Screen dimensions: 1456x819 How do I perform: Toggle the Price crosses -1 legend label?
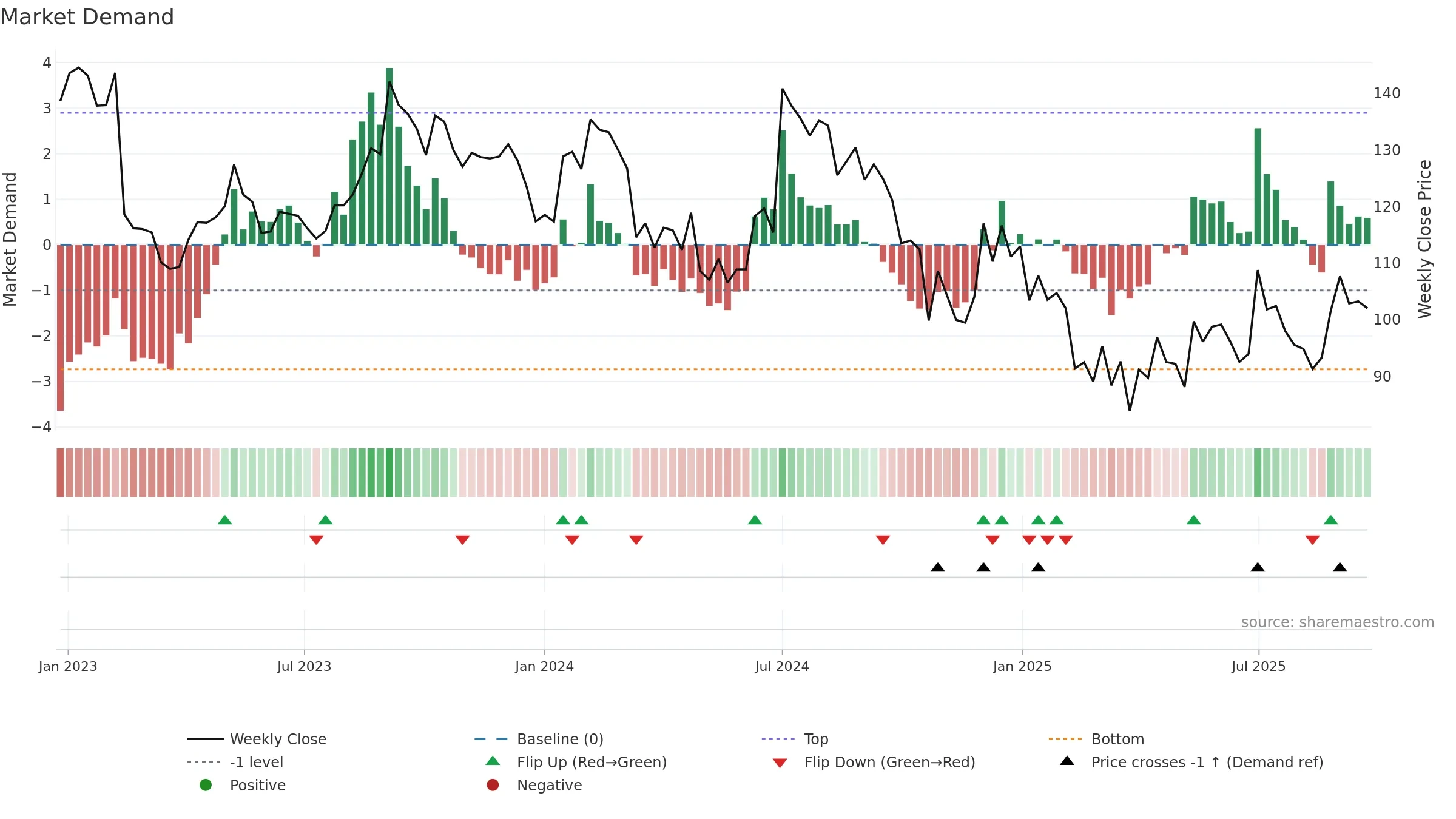(1207, 762)
